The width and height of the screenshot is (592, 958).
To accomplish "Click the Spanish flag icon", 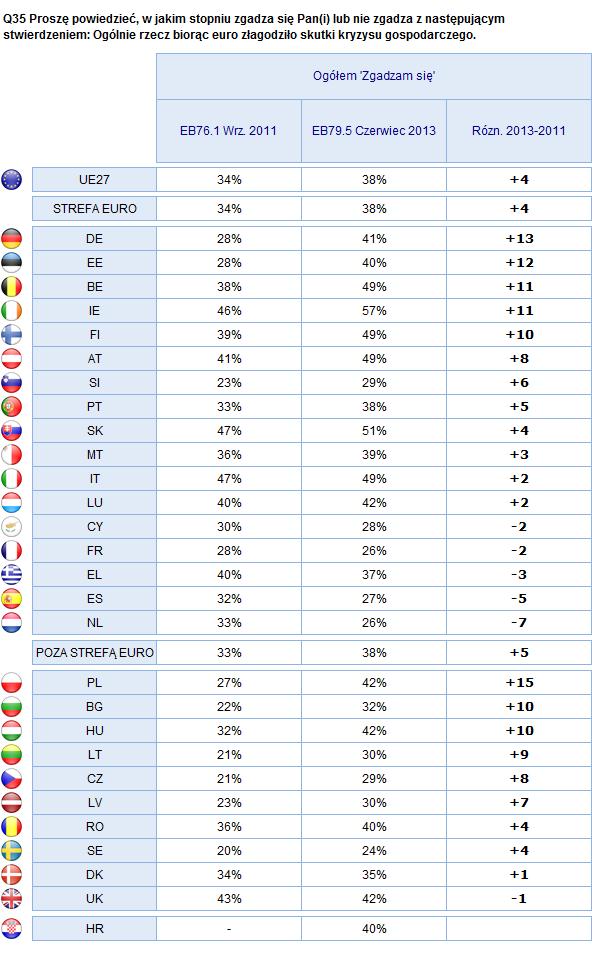I will point(11,599).
